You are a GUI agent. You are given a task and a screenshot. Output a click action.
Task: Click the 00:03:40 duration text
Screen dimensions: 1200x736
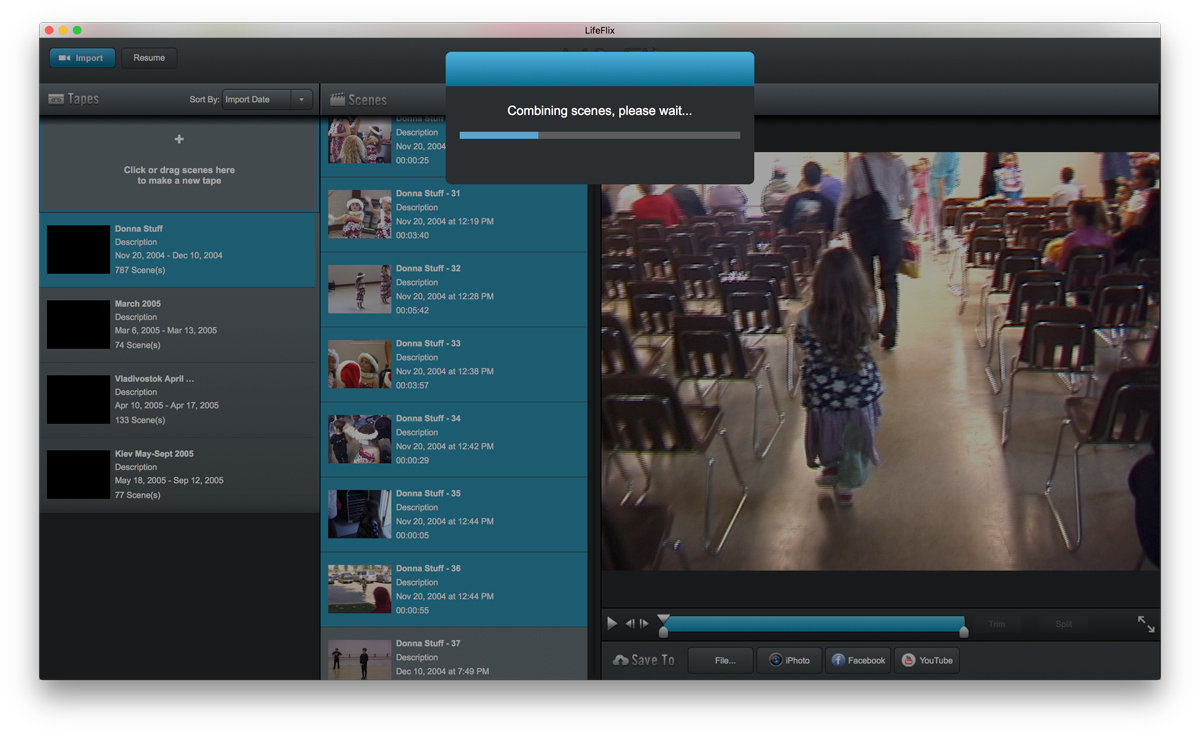[412, 236]
